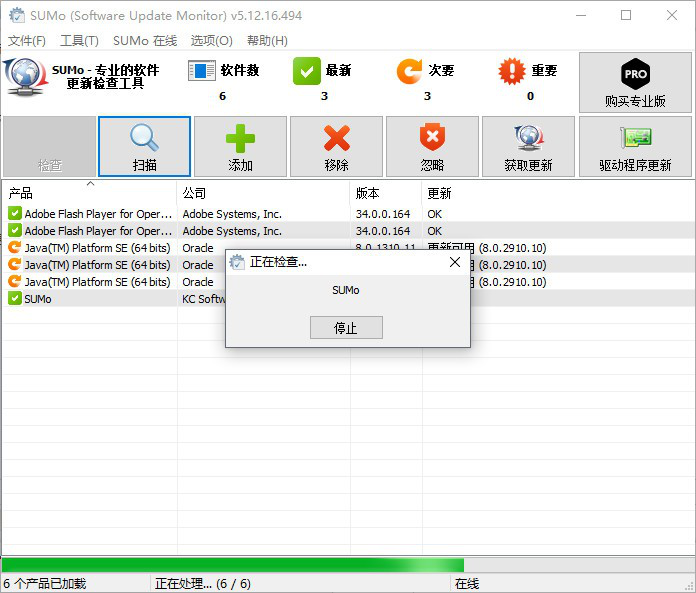Click the 重要 count value 0
Viewport: 696px width, 593px height.
(530, 96)
